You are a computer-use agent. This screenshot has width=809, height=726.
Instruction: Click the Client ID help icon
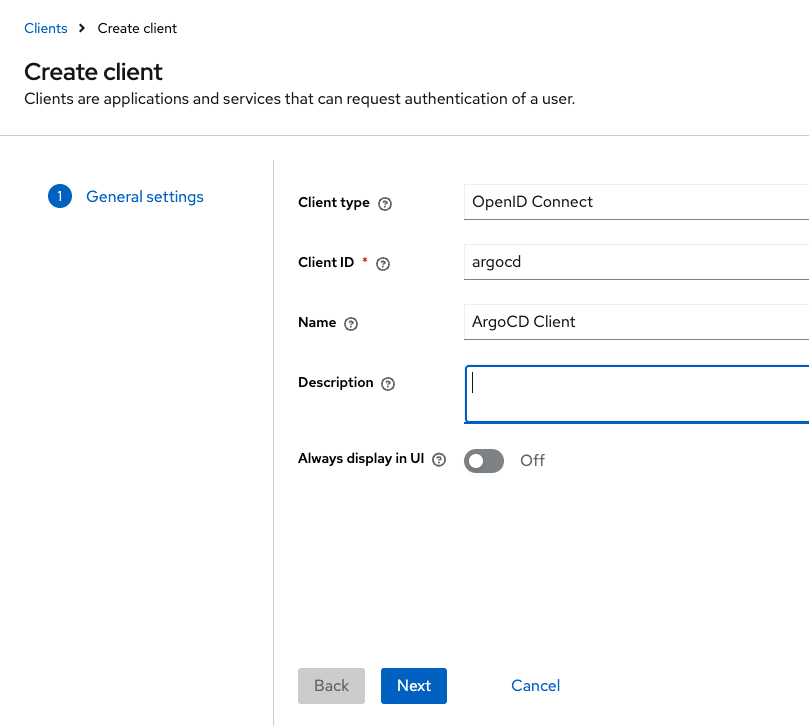click(382, 264)
